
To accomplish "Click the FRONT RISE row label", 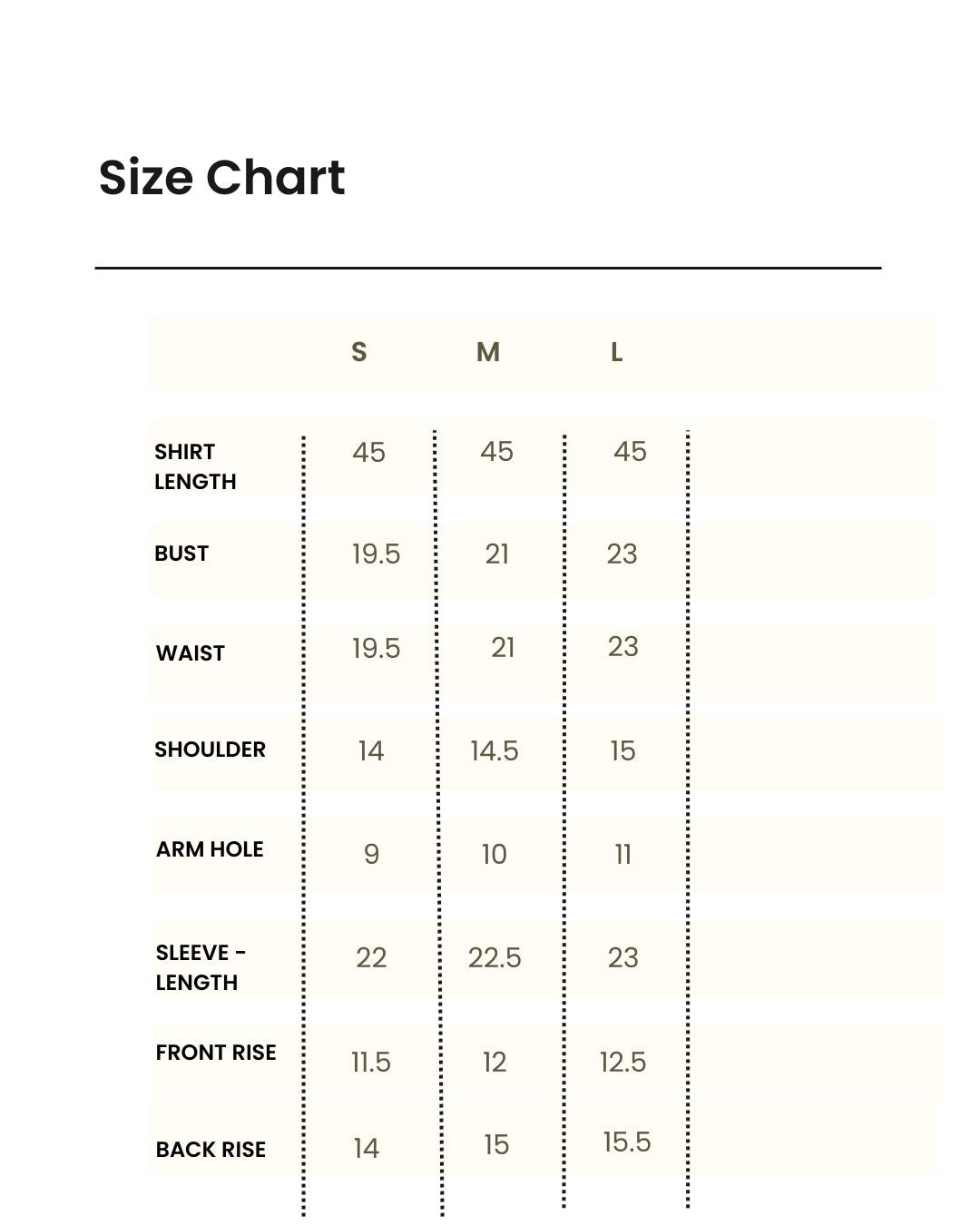I will click(x=216, y=1053).
